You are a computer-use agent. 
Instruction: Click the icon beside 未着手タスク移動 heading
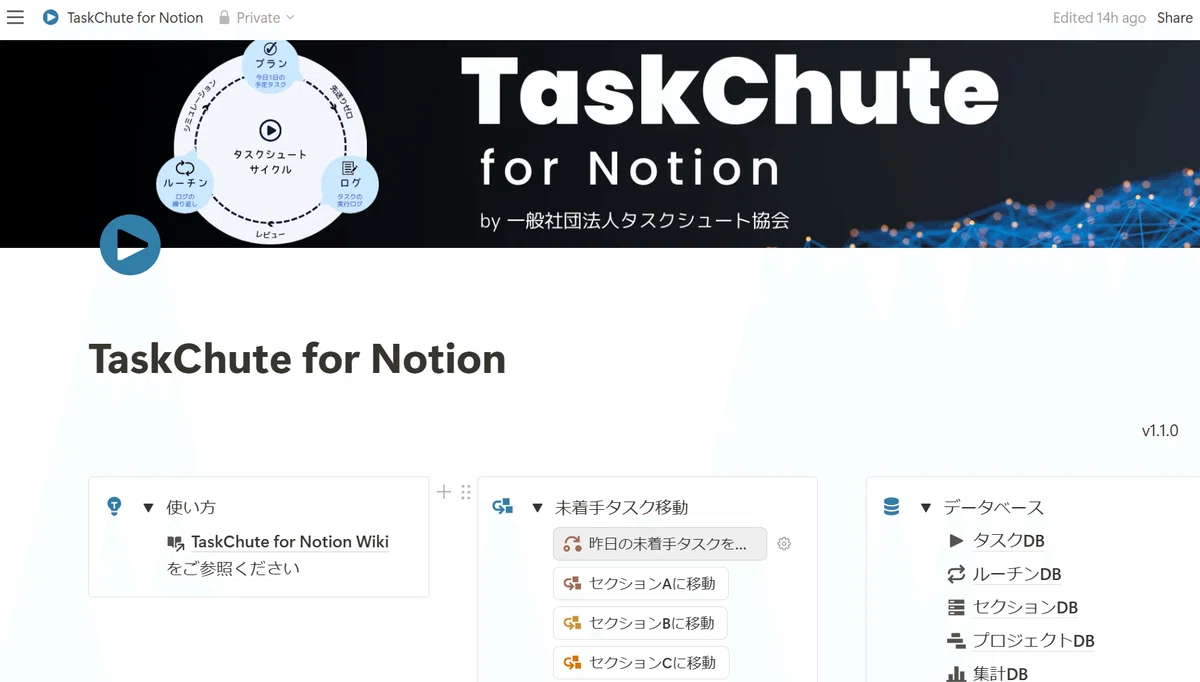(503, 507)
